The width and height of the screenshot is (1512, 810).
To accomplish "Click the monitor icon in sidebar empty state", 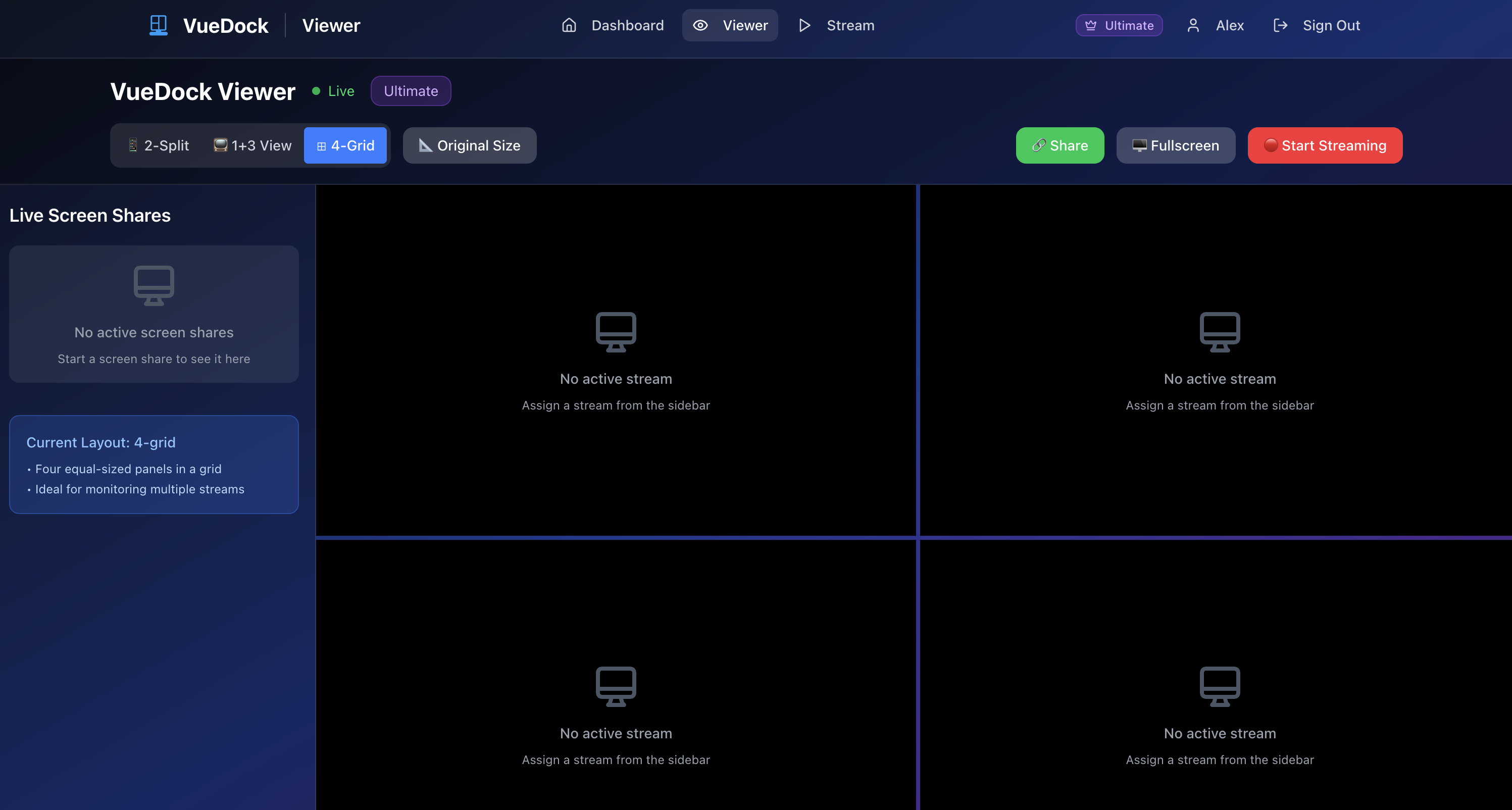I will click(x=154, y=285).
